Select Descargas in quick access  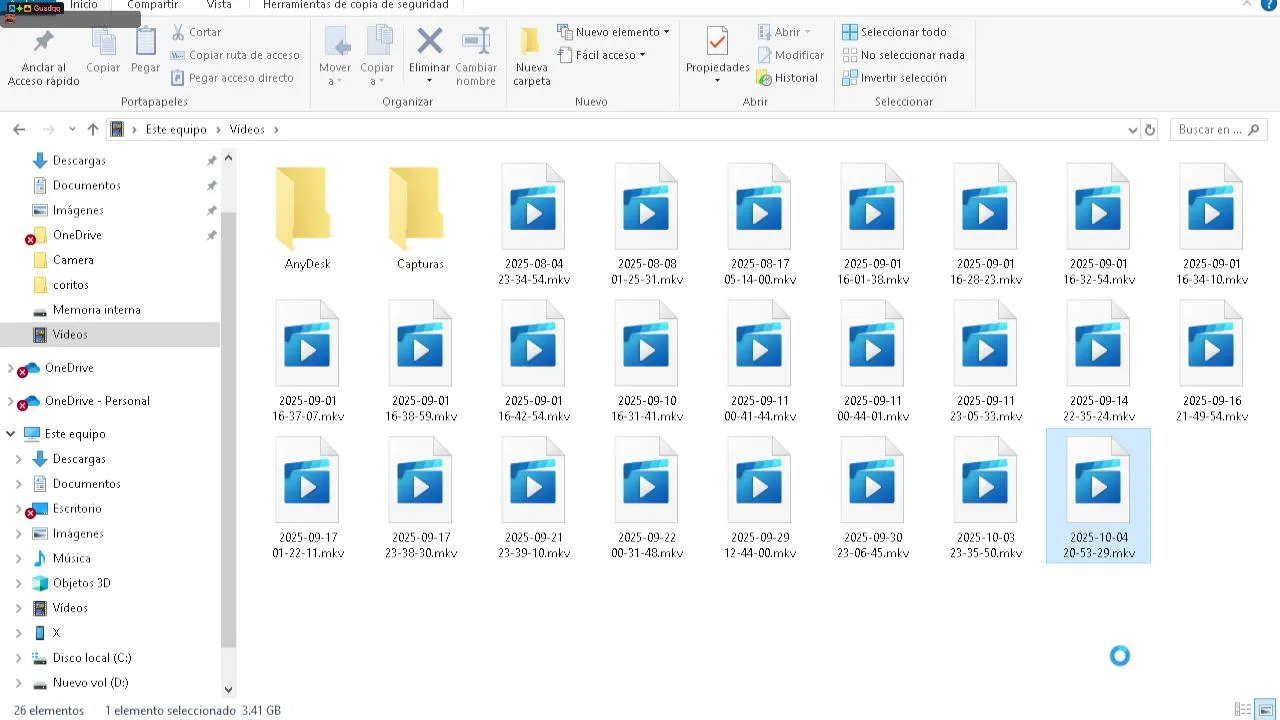click(78, 160)
